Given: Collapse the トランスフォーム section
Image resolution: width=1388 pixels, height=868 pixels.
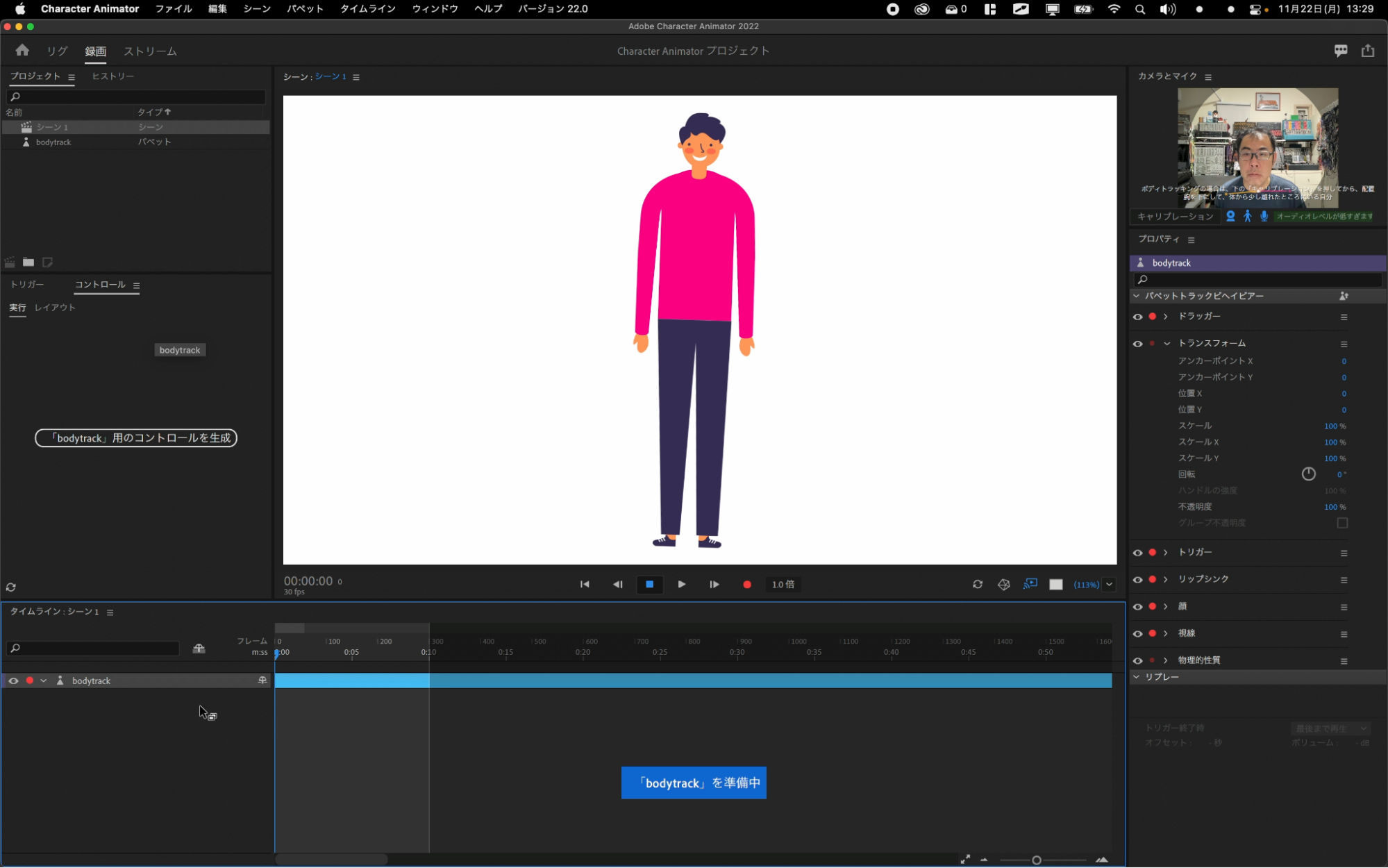Looking at the screenshot, I should coord(1167,344).
